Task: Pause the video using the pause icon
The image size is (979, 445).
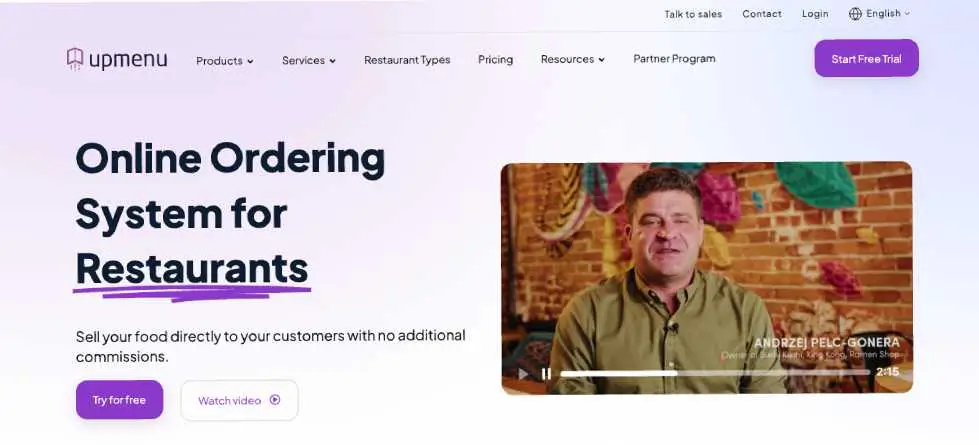Action: point(546,373)
